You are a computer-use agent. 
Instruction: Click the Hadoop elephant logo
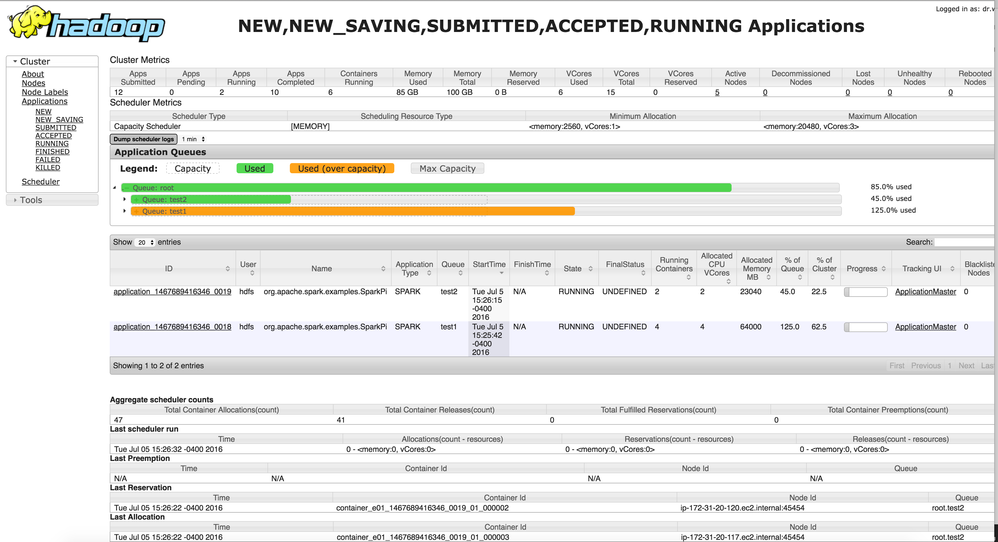[x=86, y=24]
